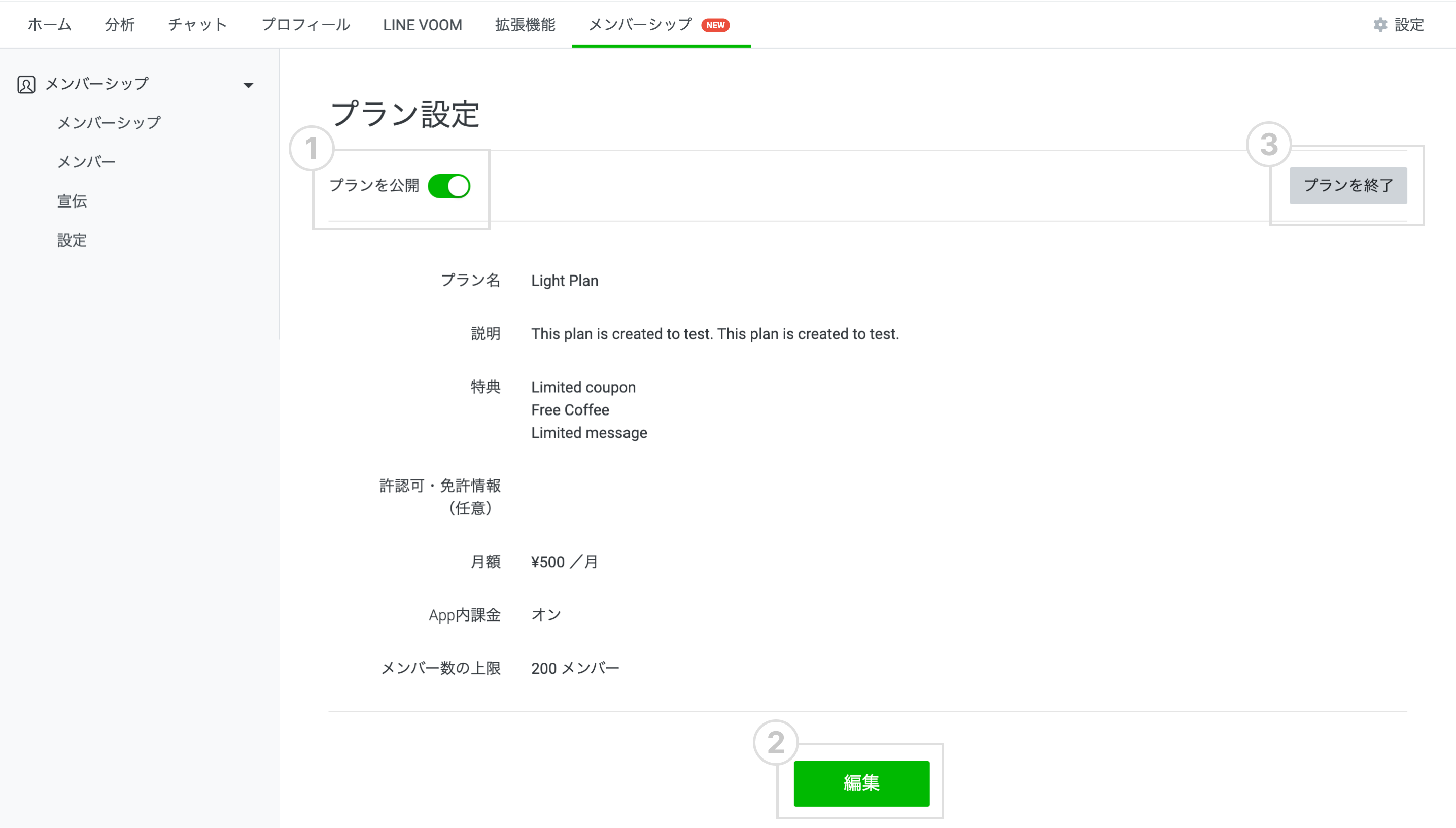Screen dimensions: 1456x828
Task: Click the メンバーシップ sidebar section header
Action: click(x=97, y=84)
